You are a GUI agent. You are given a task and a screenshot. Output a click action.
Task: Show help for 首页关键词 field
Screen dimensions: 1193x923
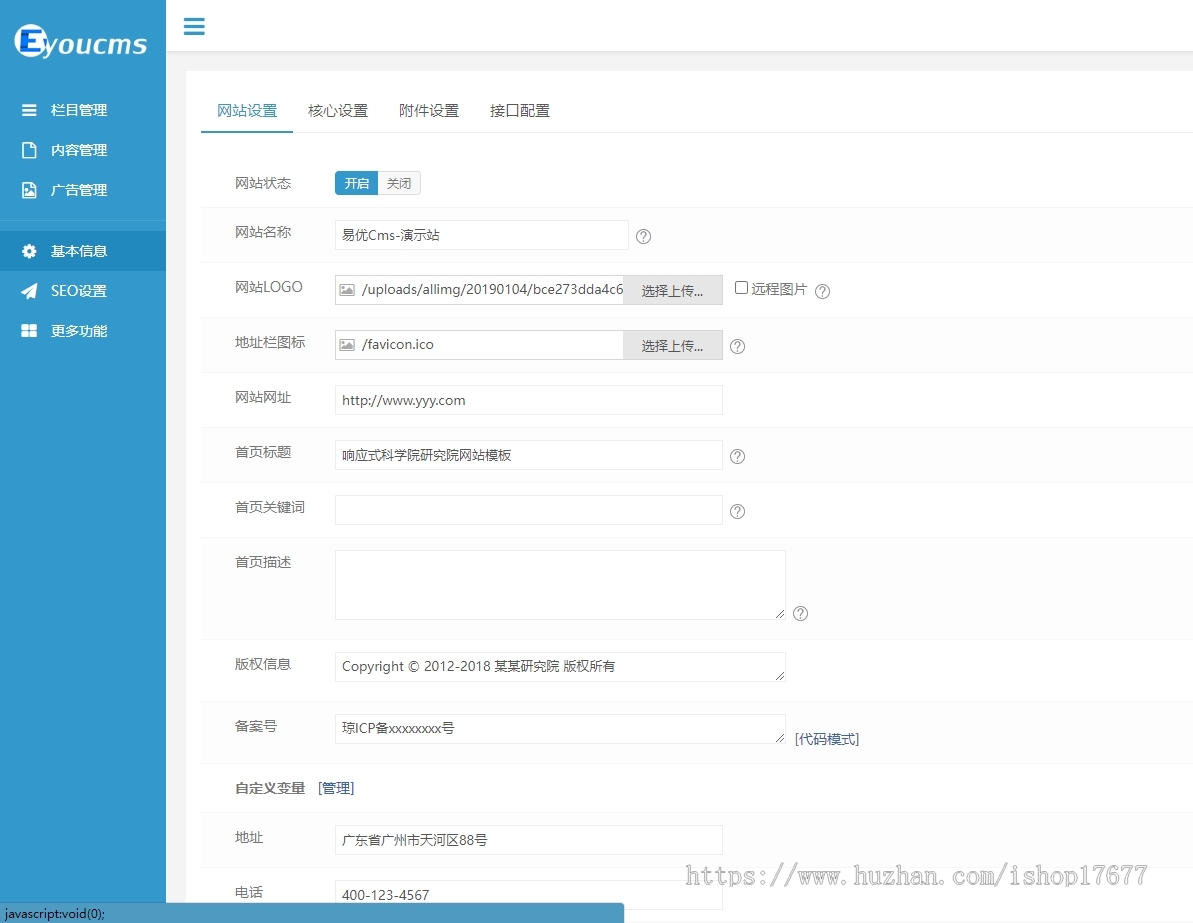(737, 511)
